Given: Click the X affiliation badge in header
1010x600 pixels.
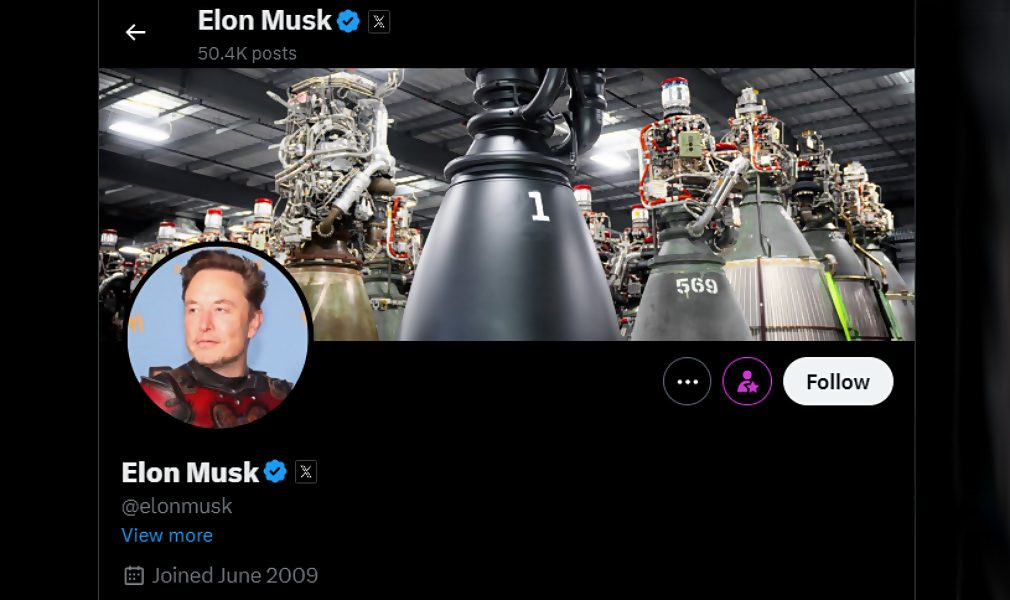Looking at the screenshot, I should pyautogui.click(x=379, y=22).
